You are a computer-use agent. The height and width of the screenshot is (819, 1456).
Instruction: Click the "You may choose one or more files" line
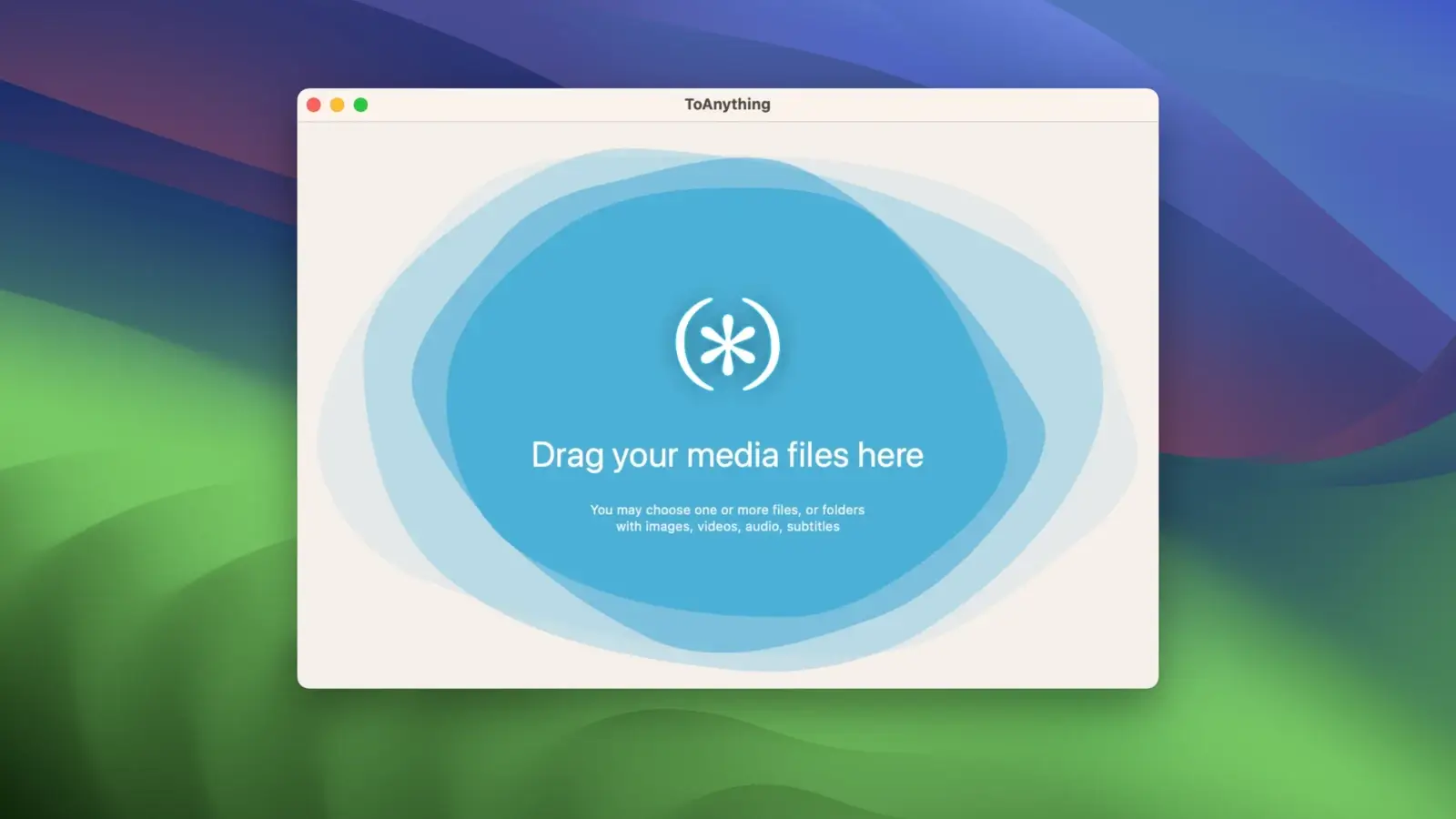727,510
